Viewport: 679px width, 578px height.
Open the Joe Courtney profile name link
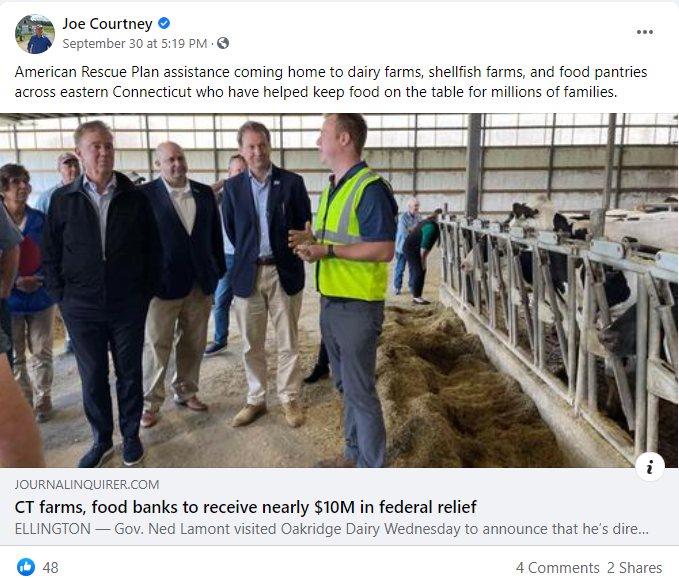coord(107,23)
